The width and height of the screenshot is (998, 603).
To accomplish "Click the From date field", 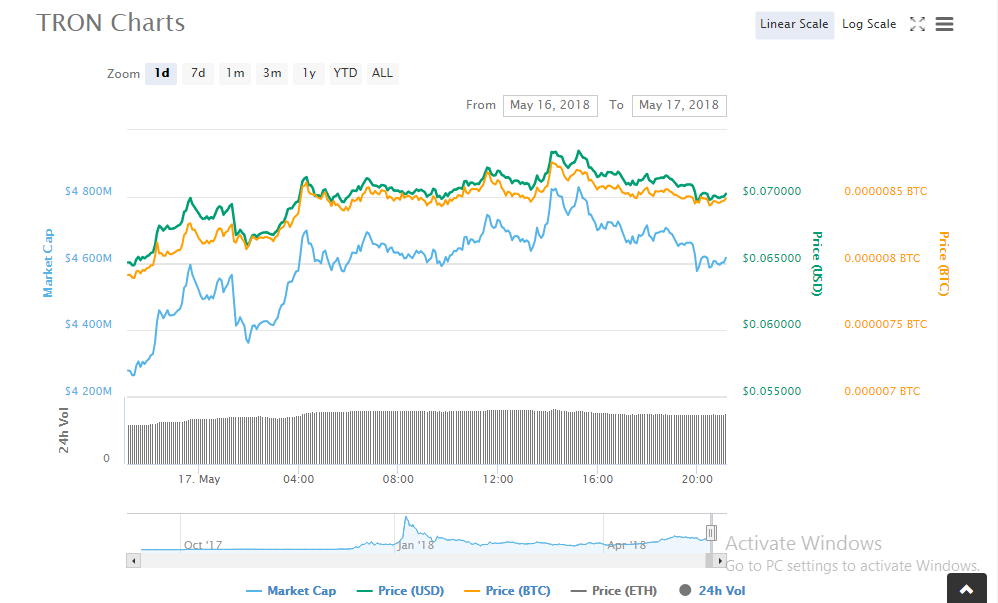I will (x=550, y=105).
